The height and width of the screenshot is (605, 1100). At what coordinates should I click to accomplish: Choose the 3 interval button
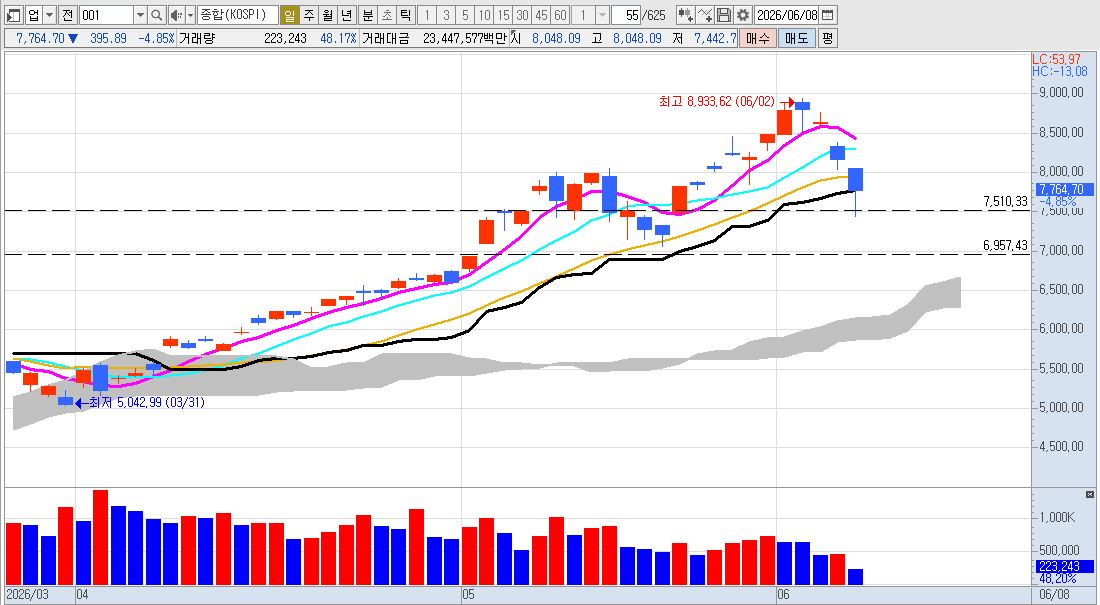446,15
